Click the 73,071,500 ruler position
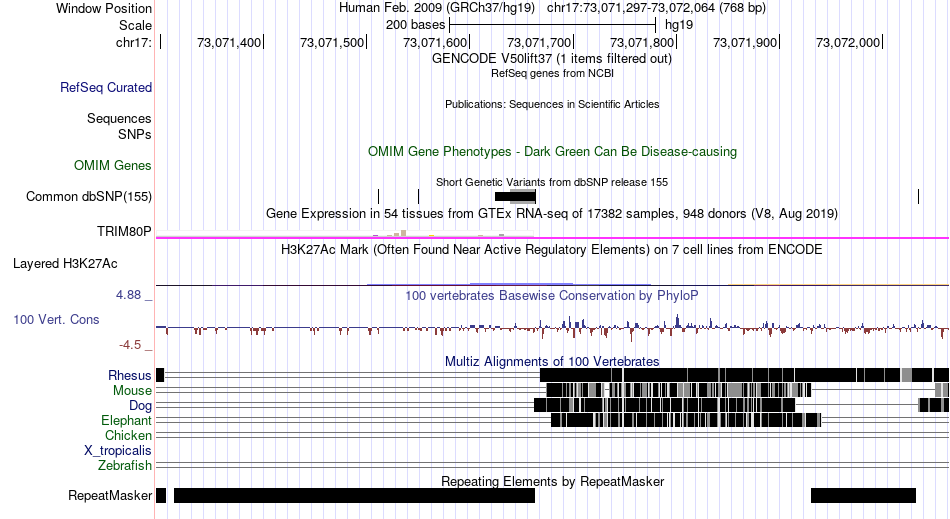 click(x=332, y=42)
